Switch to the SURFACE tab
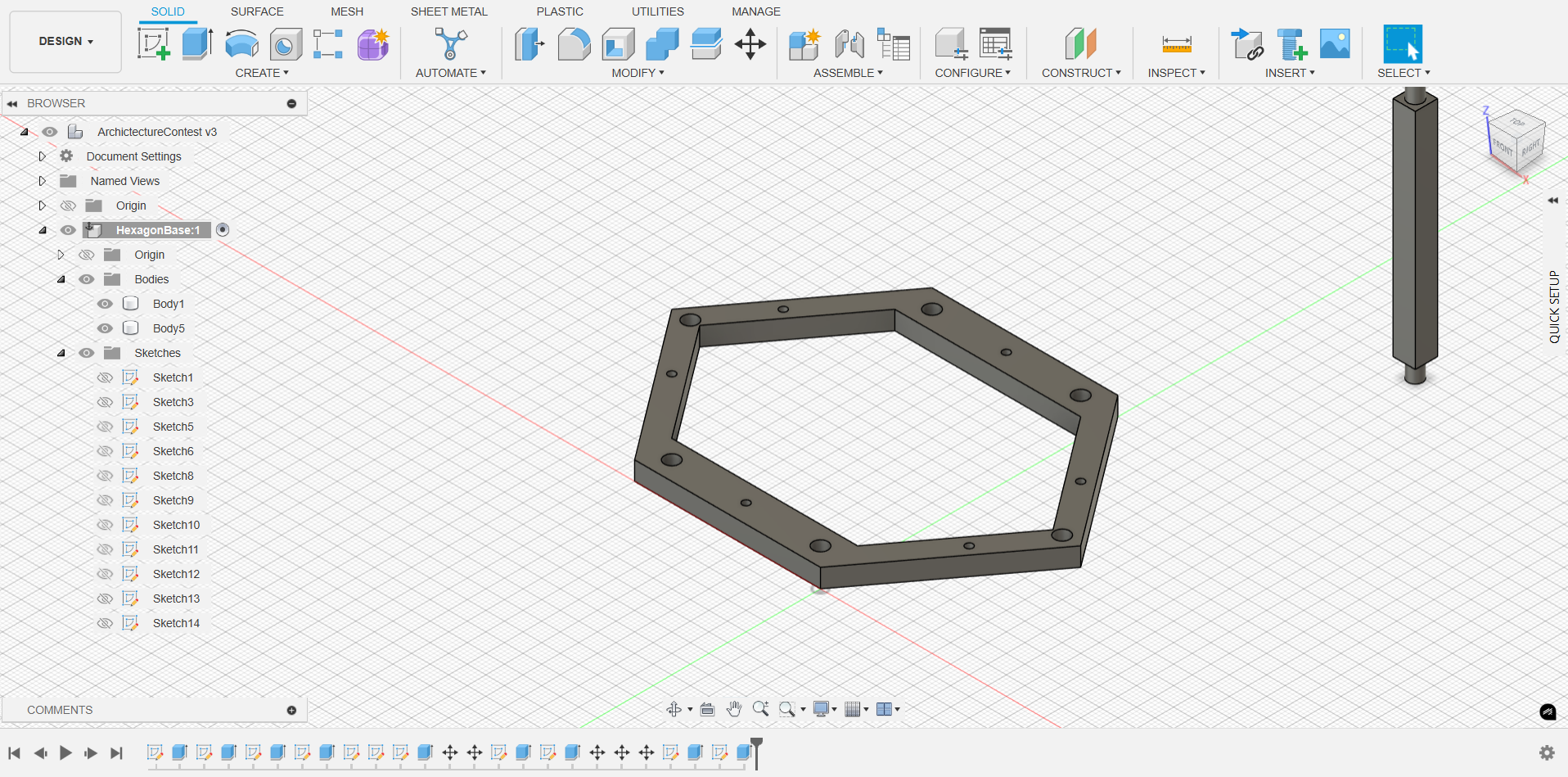1568x777 pixels. (257, 11)
